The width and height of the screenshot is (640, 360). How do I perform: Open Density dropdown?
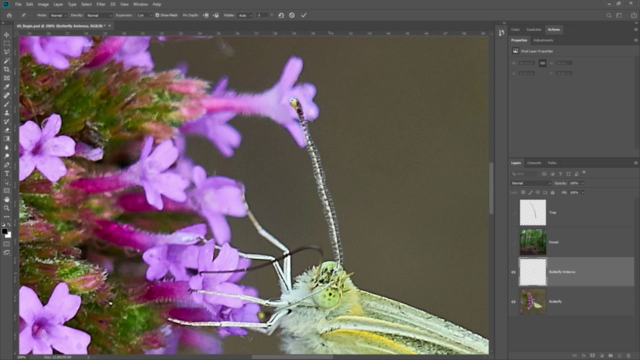[x=99, y=15]
